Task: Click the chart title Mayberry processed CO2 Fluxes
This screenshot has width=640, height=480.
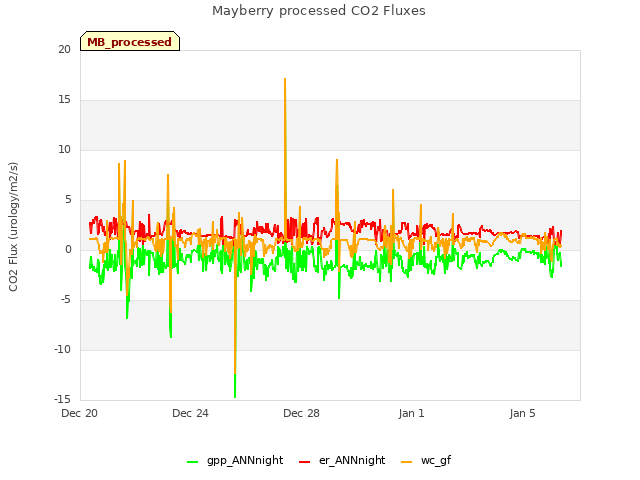Action: pyautogui.click(x=319, y=11)
